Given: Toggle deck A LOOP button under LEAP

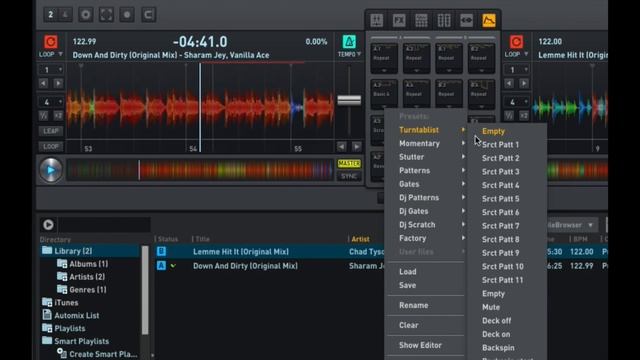Looking at the screenshot, I should 51,147.
